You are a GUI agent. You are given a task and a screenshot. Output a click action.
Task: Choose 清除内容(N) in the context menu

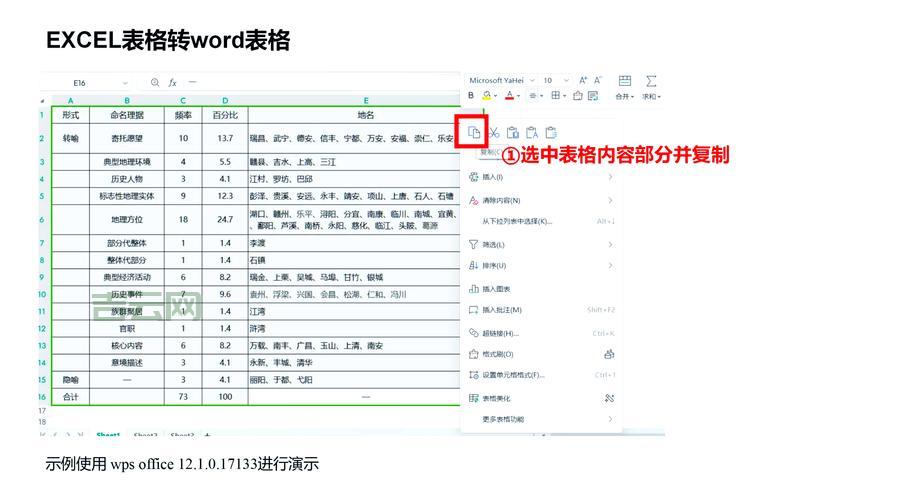pyautogui.click(x=541, y=200)
